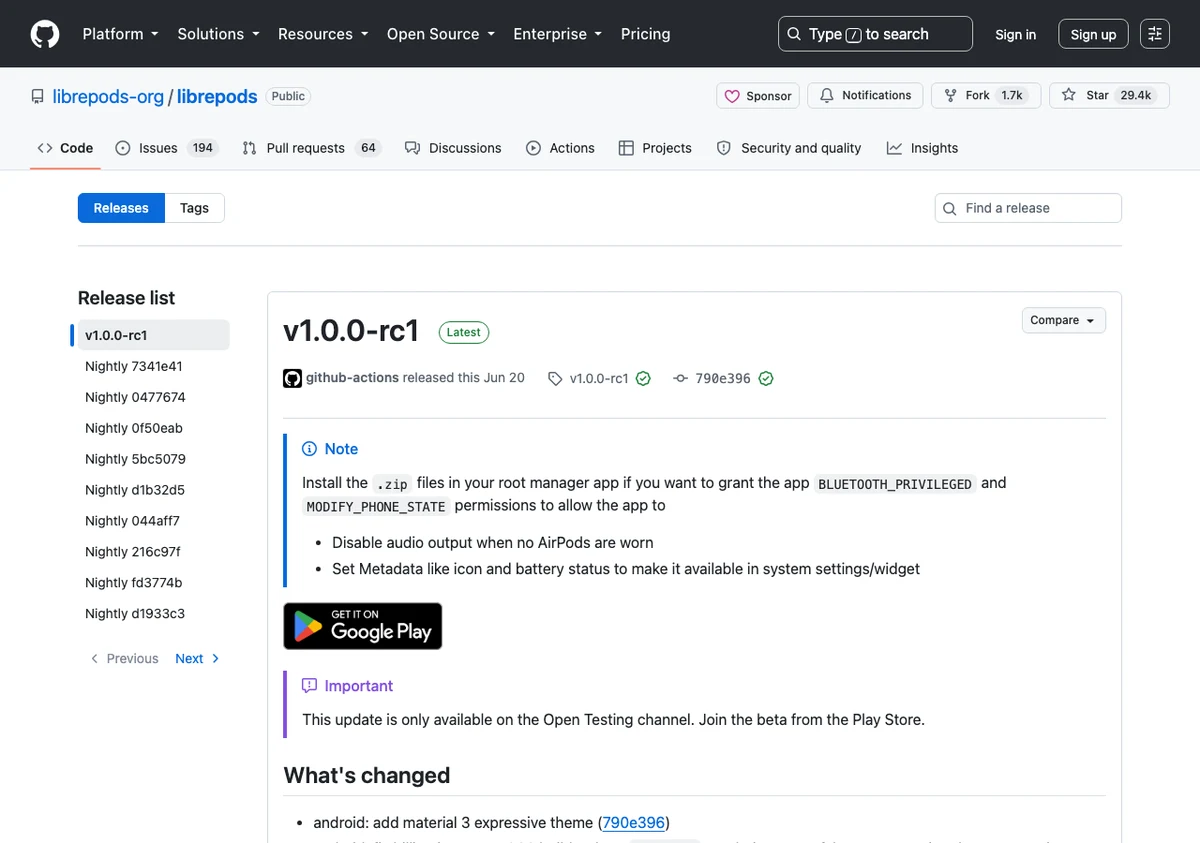Image resolution: width=1200 pixels, height=843 pixels.
Task: Click commit hash 790e396 in release meta
Action: pyautogui.click(x=723, y=379)
